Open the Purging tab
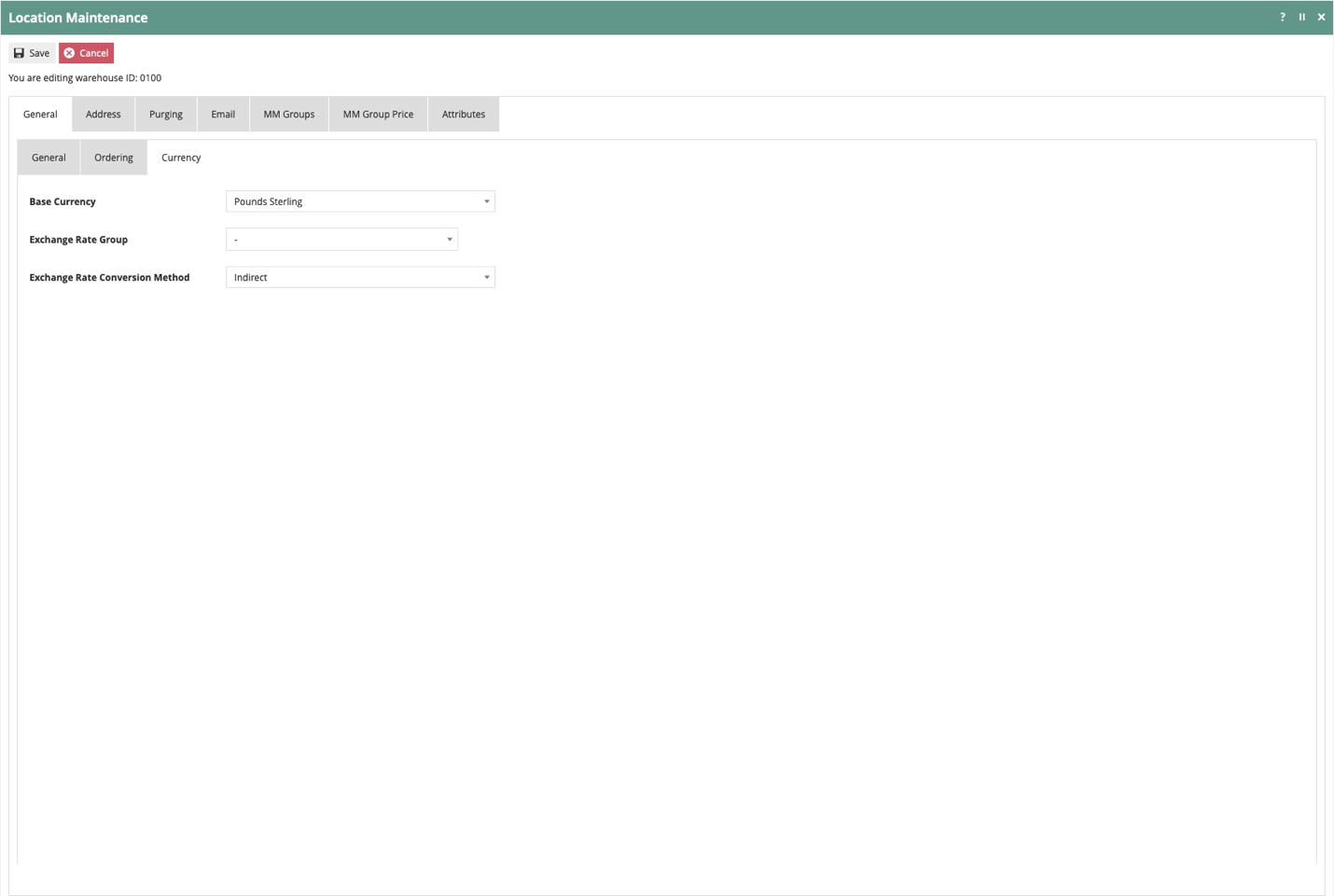Image resolution: width=1334 pixels, height=896 pixels. tap(166, 114)
